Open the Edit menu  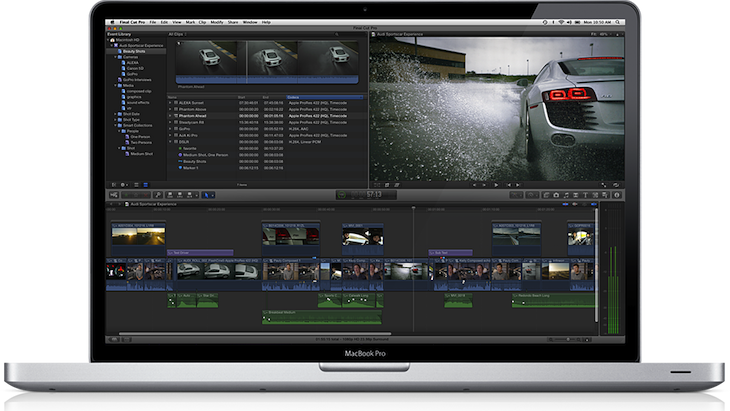[x=164, y=22]
